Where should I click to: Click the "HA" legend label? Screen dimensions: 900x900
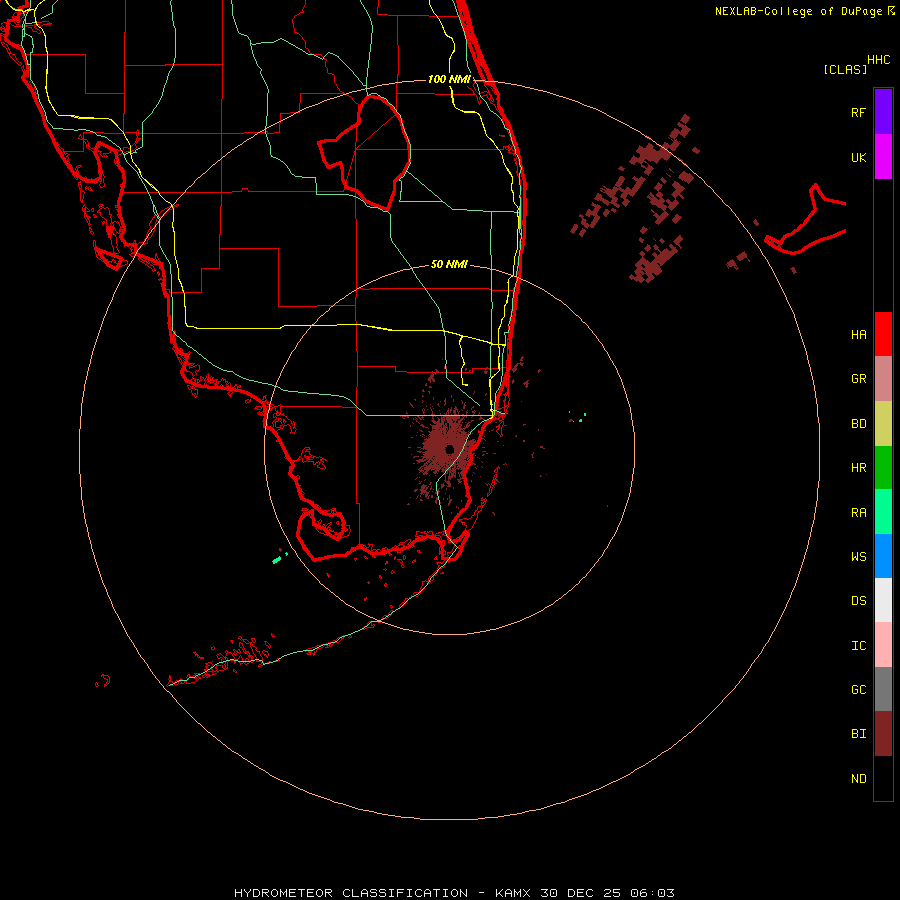[858, 334]
